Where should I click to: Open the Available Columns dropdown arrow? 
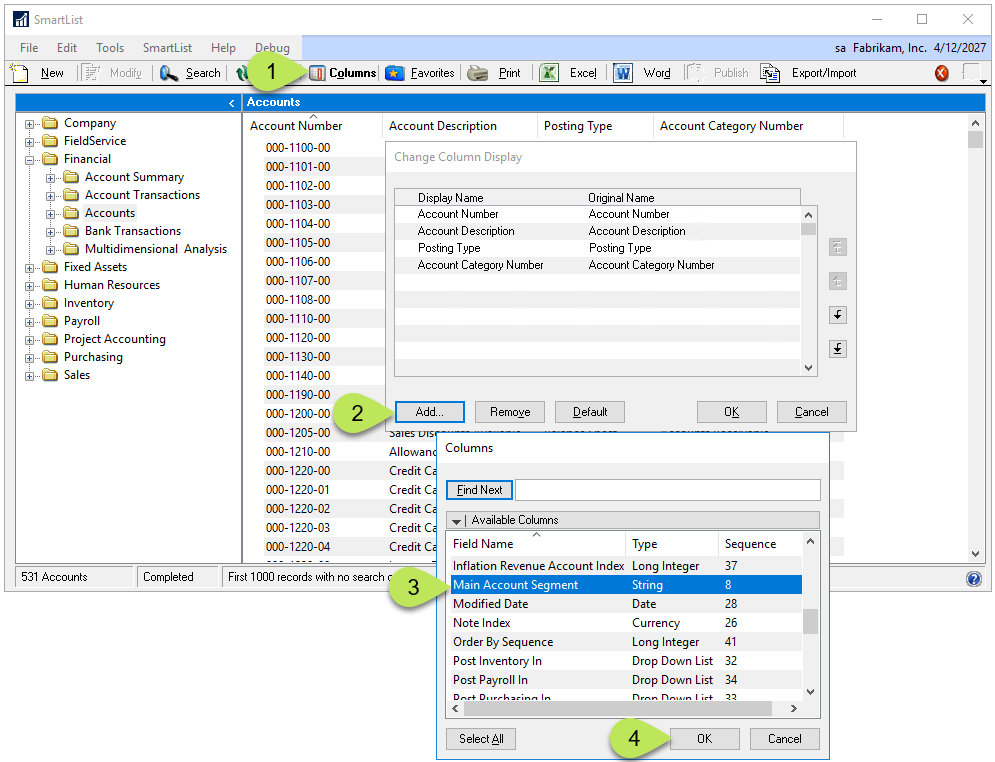pos(456,519)
